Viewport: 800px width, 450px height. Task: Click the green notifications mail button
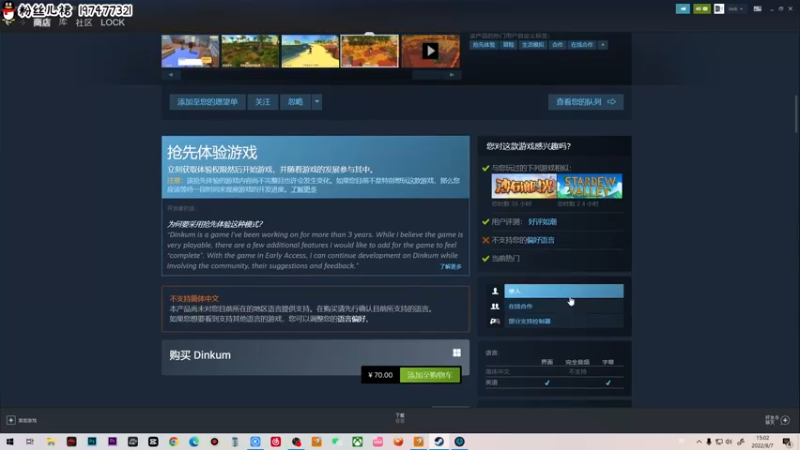click(x=702, y=9)
